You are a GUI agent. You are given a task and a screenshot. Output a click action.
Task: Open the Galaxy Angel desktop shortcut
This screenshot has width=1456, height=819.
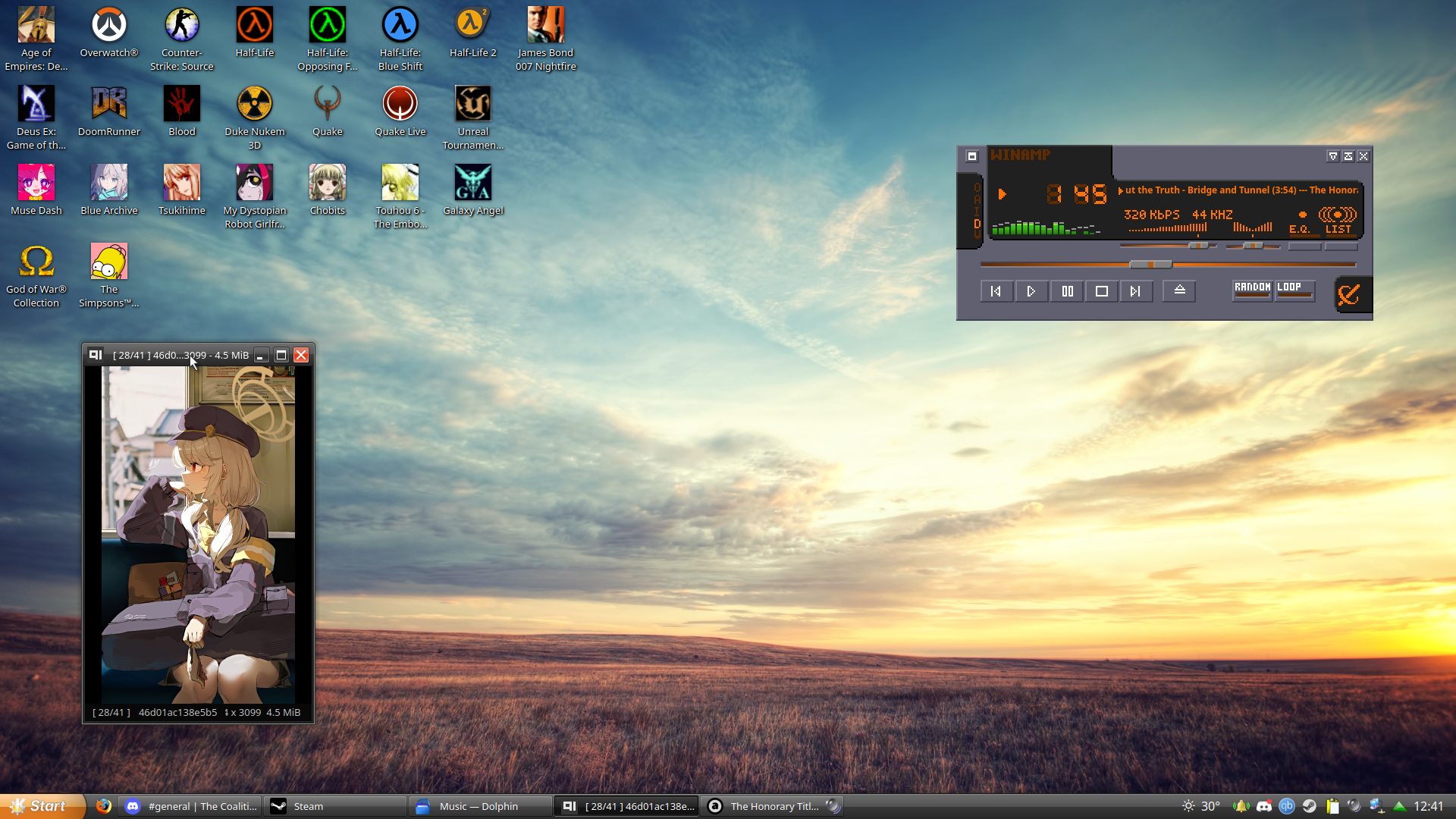click(473, 190)
